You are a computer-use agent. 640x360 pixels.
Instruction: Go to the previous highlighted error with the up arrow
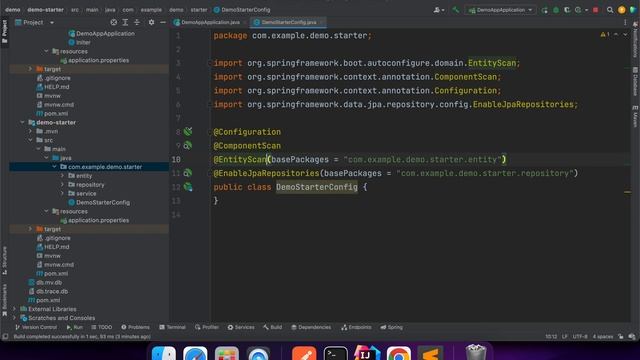pyautogui.click(x=616, y=35)
